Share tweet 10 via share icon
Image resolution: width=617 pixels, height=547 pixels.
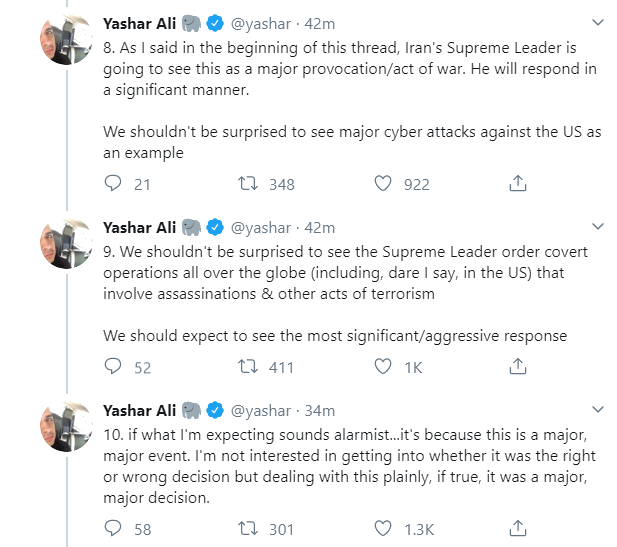517,528
